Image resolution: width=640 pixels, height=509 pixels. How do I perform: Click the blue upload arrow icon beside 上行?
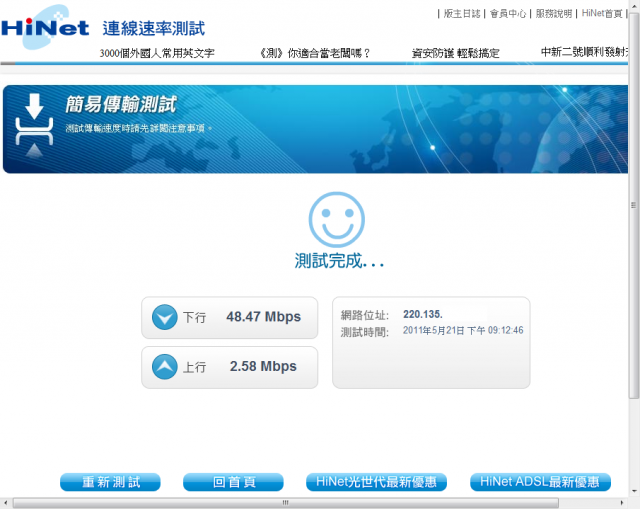click(x=164, y=367)
